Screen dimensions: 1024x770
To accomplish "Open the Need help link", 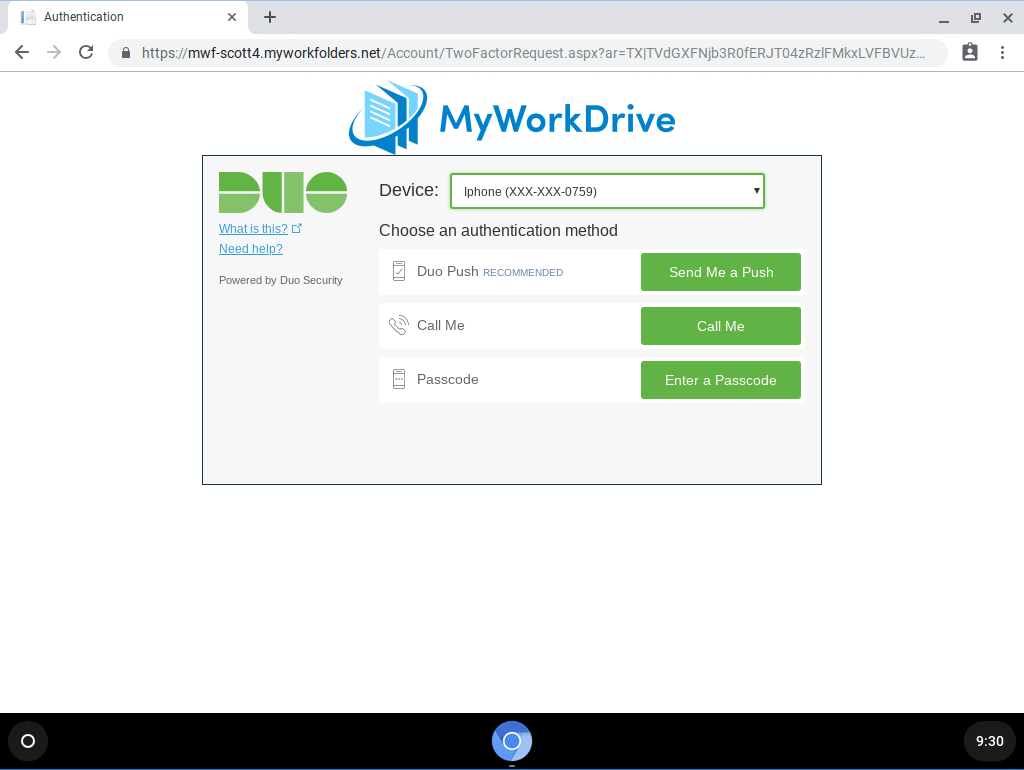I will pos(250,248).
